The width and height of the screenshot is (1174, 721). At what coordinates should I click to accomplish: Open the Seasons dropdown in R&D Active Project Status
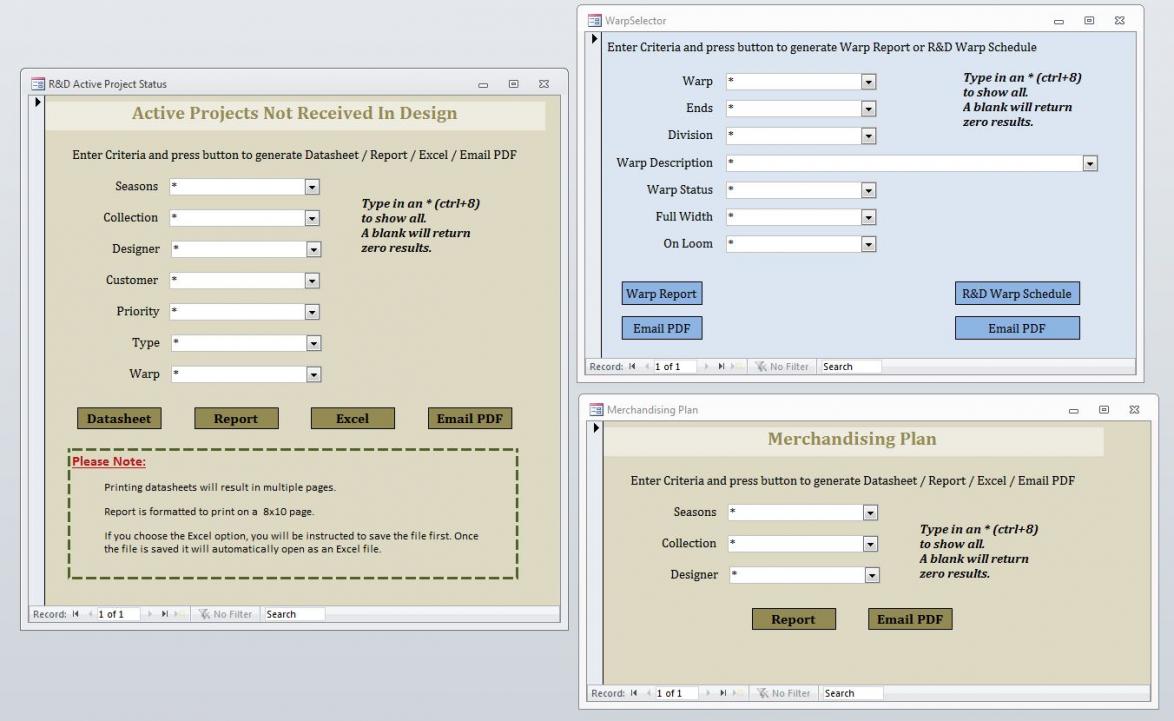click(x=312, y=187)
